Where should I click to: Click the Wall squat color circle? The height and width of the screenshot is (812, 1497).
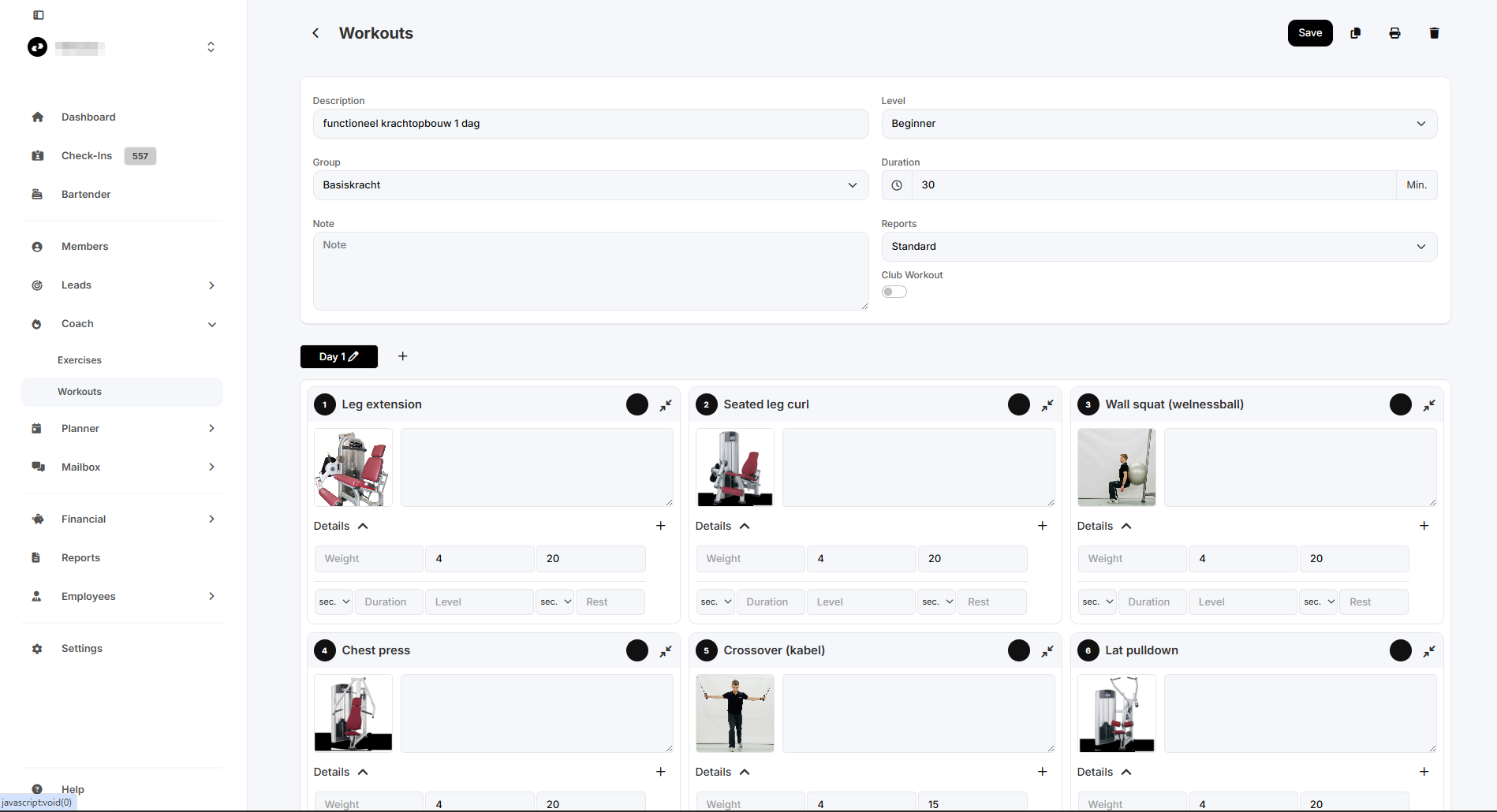[1401, 404]
